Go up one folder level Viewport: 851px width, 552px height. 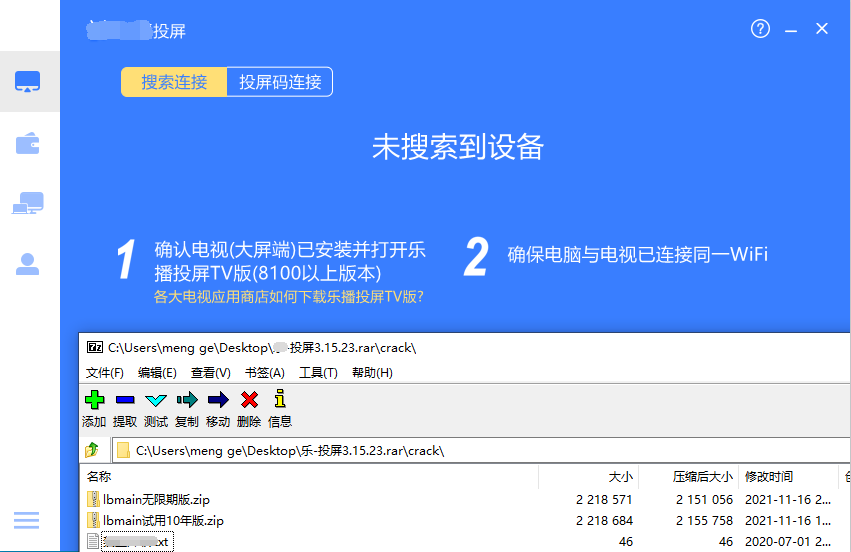[93, 450]
